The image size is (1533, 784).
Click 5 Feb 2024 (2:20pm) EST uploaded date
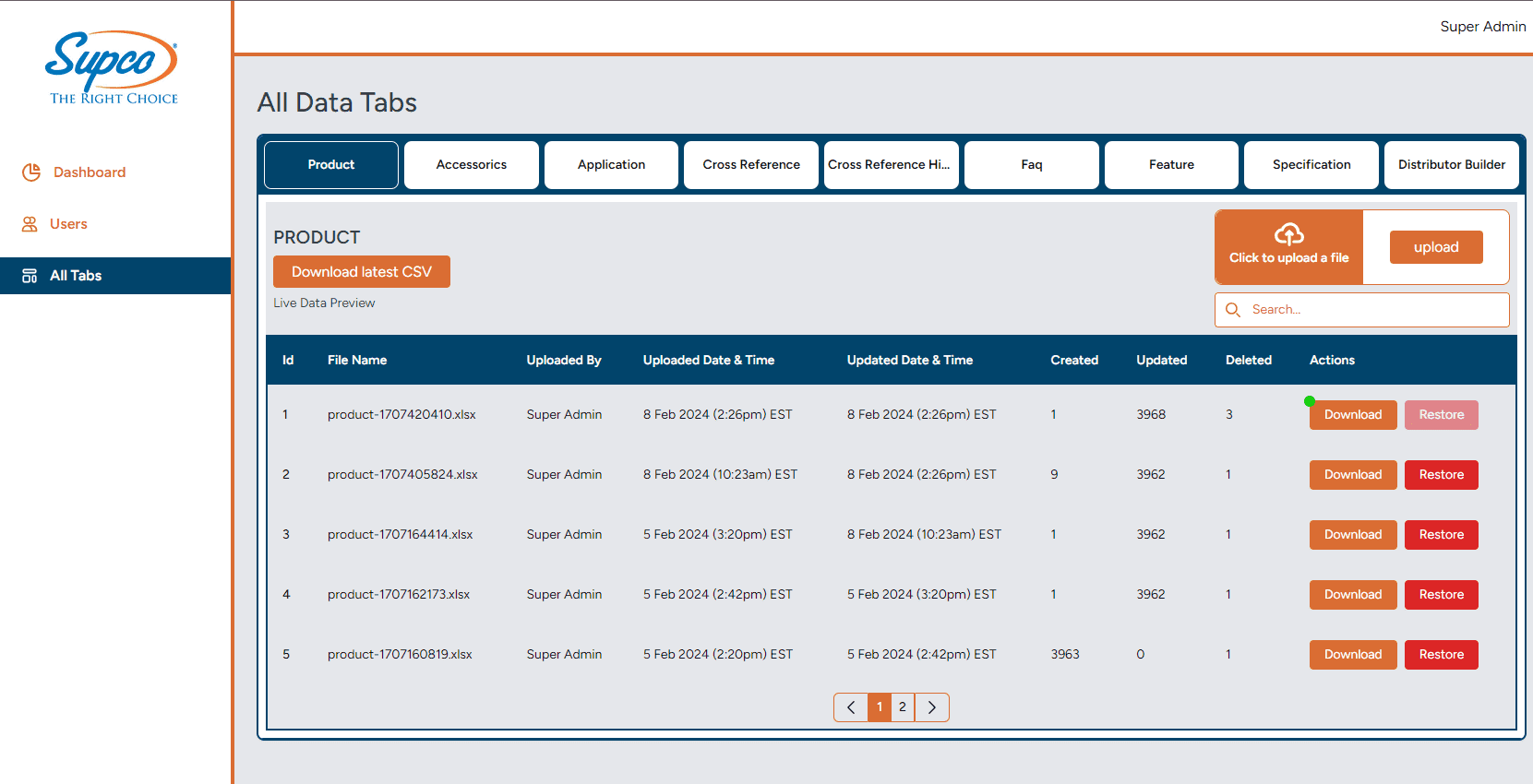coord(718,655)
